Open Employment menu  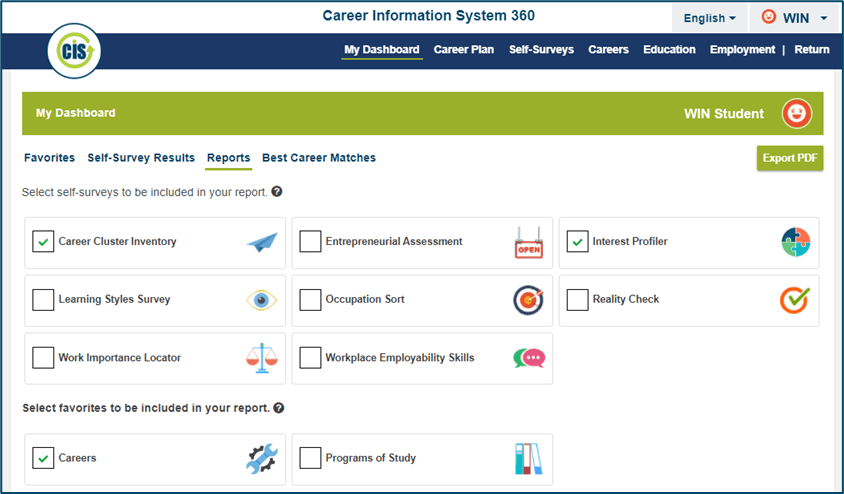(x=742, y=50)
